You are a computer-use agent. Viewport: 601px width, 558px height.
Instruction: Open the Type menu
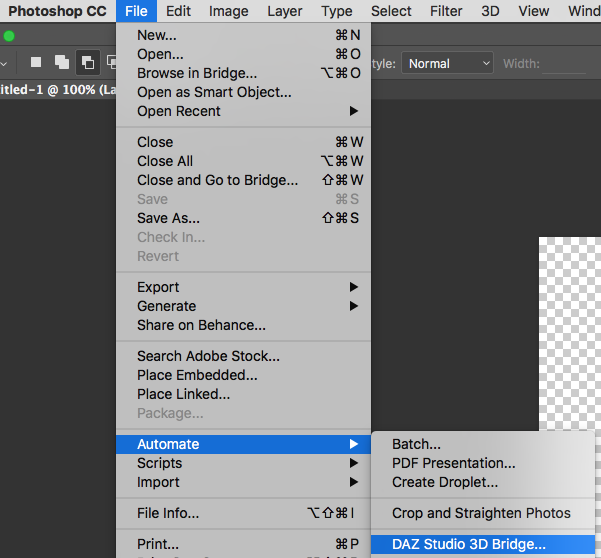point(337,11)
